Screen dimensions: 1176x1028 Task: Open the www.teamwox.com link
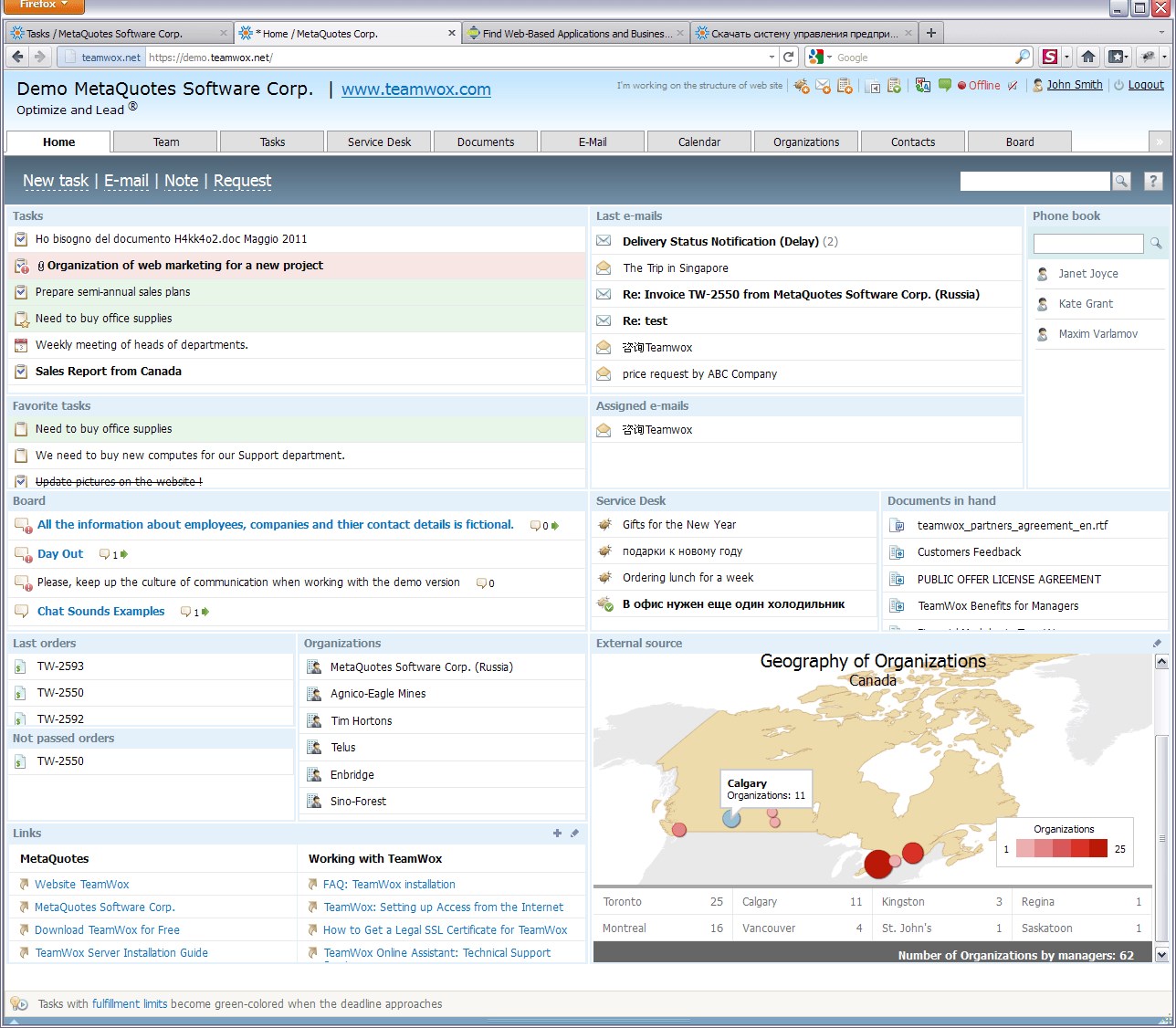[x=416, y=89]
